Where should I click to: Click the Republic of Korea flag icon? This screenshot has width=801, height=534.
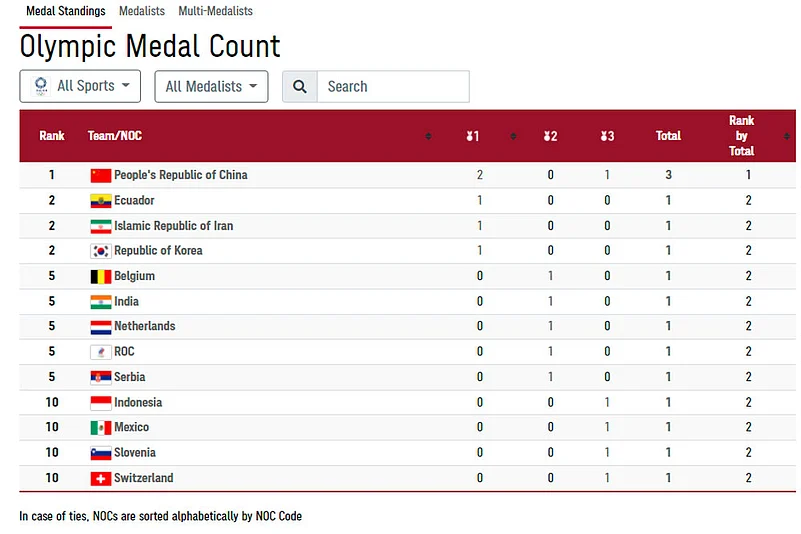[101, 251]
